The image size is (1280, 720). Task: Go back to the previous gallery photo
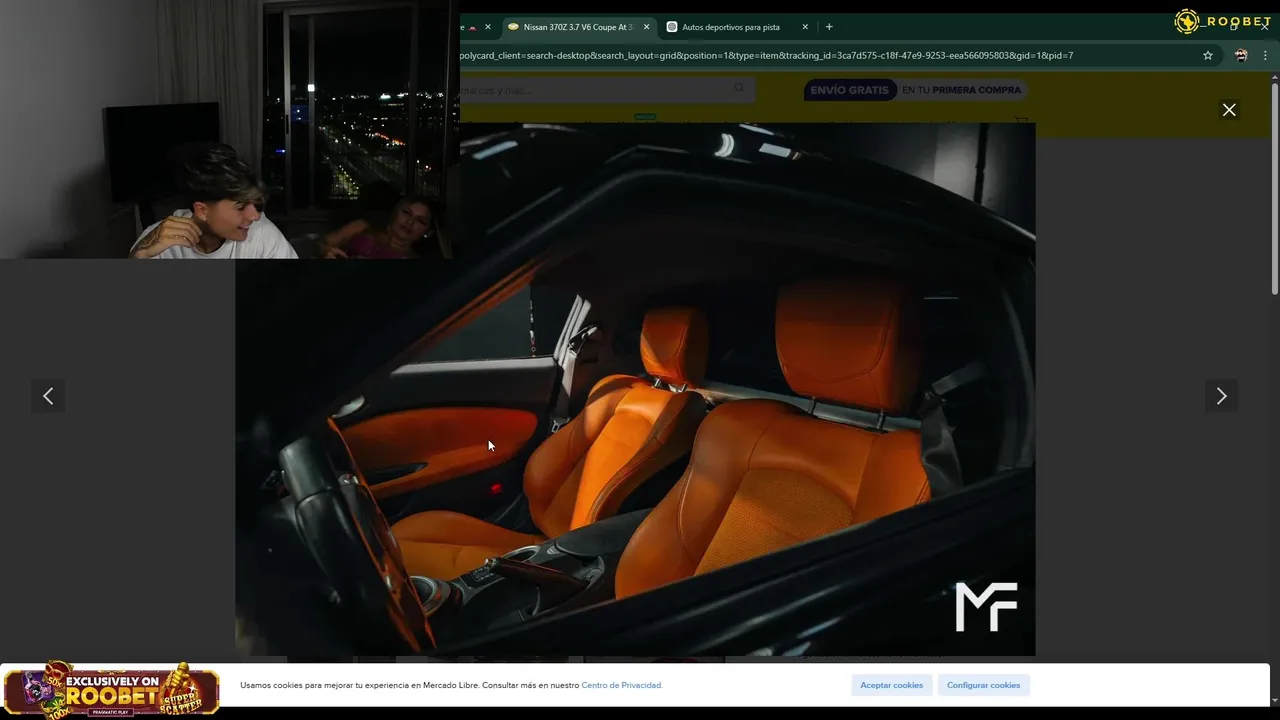coord(48,396)
